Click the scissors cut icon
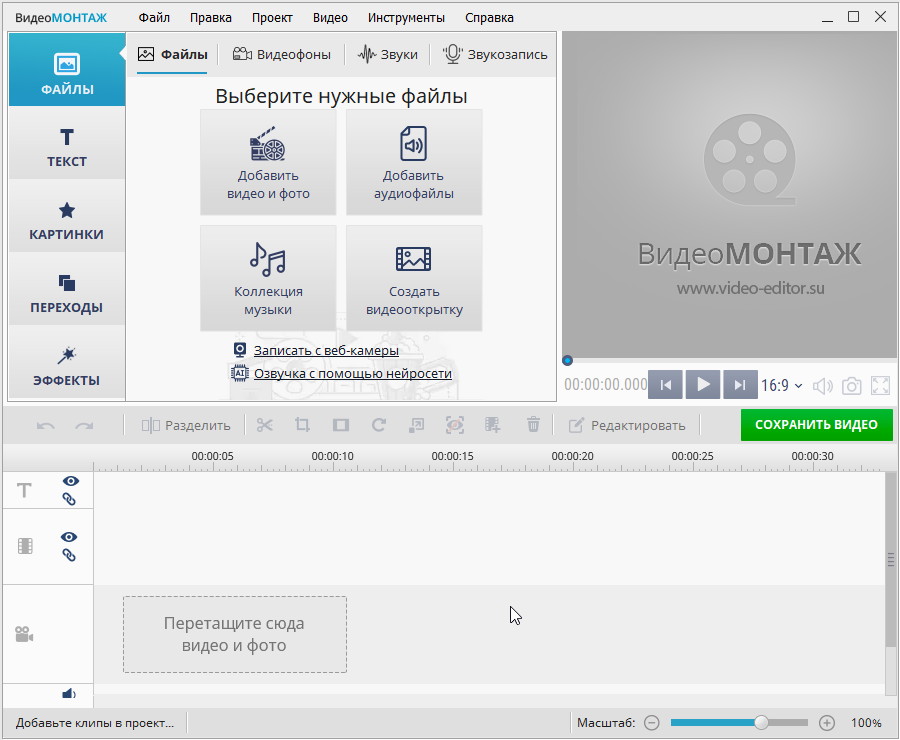This screenshot has width=900, height=740. (x=265, y=425)
